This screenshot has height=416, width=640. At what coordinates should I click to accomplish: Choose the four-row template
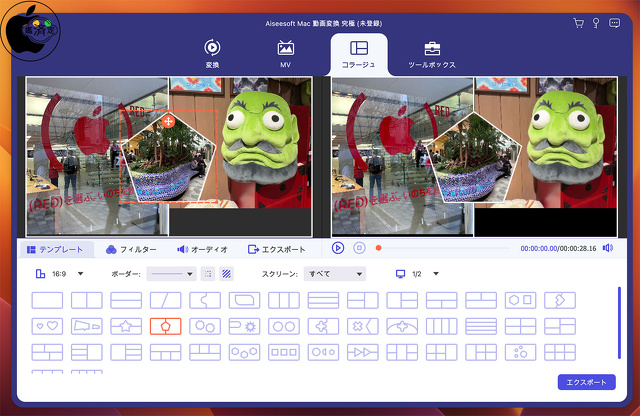pyautogui.click(x=481, y=326)
